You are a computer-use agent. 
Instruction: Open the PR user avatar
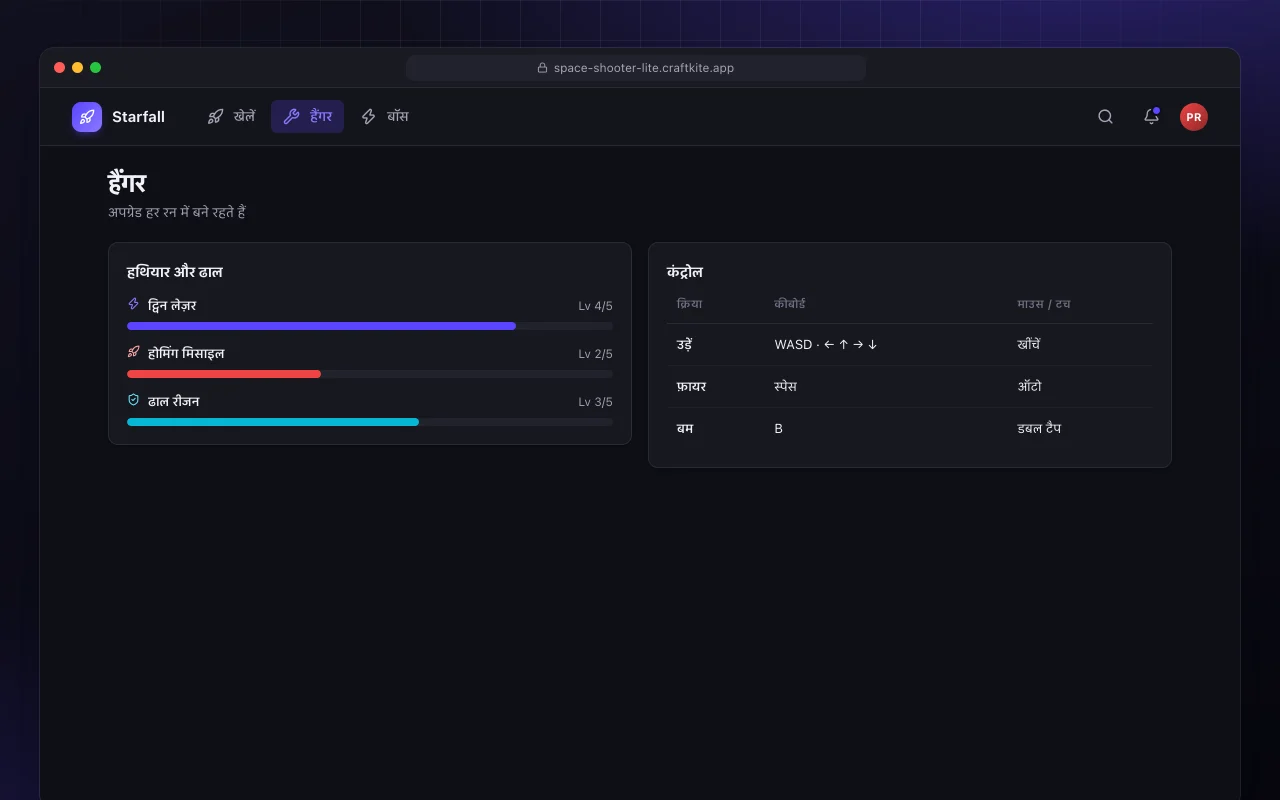coord(1193,117)
